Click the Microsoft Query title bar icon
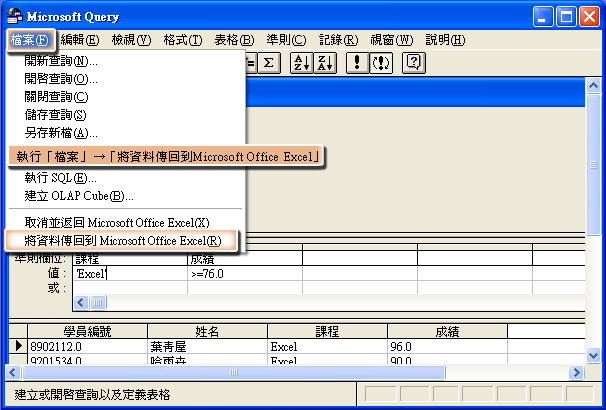Viewport: 606px width, 410px height. click(13, 16)
